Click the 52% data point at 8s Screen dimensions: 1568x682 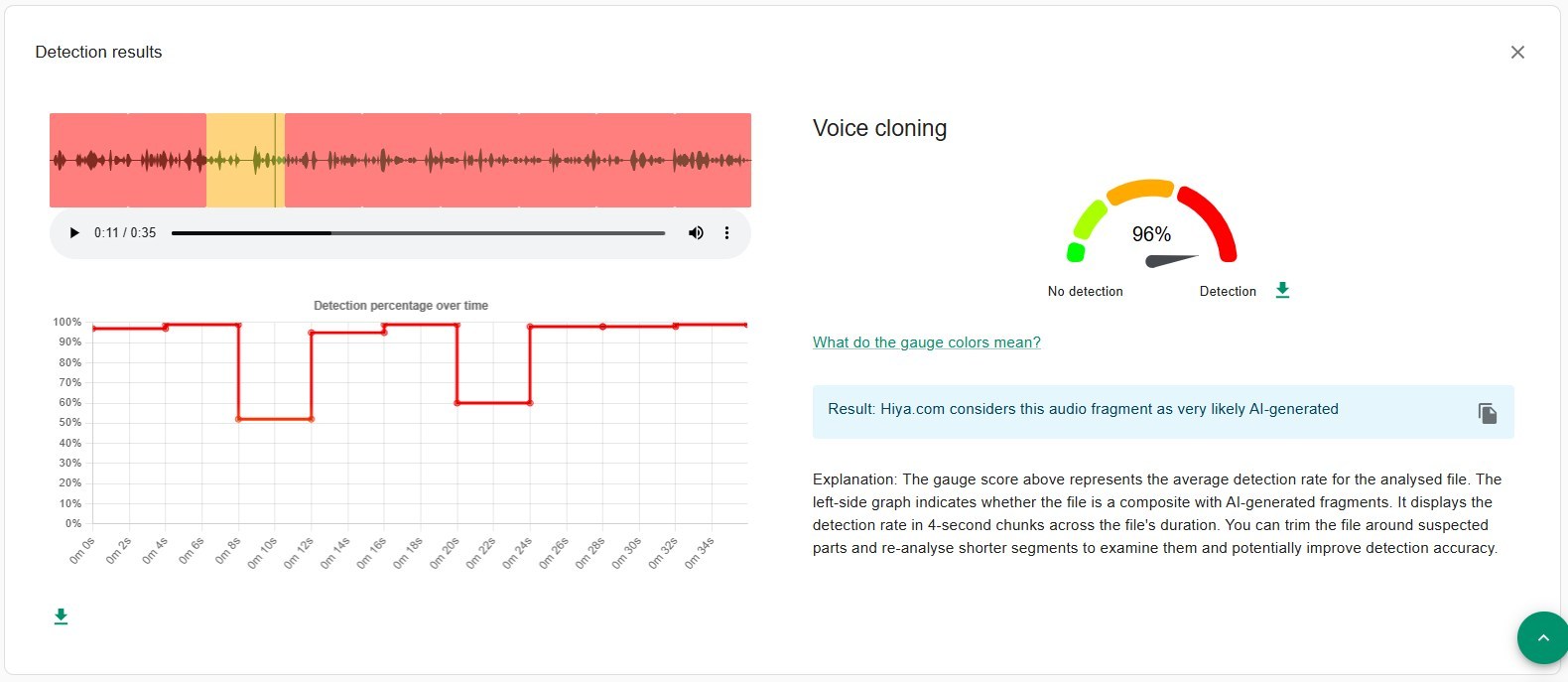pos(239,419)
